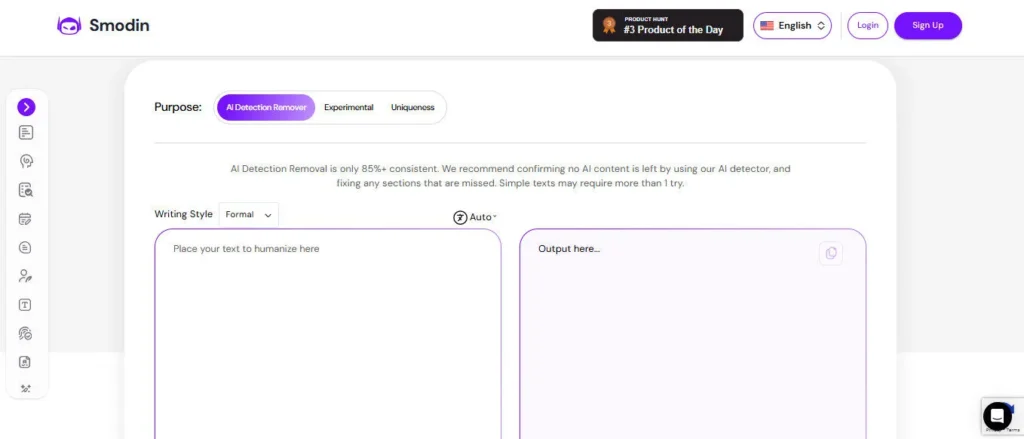Switch purpose to Uniqueness

pos(413,107)
